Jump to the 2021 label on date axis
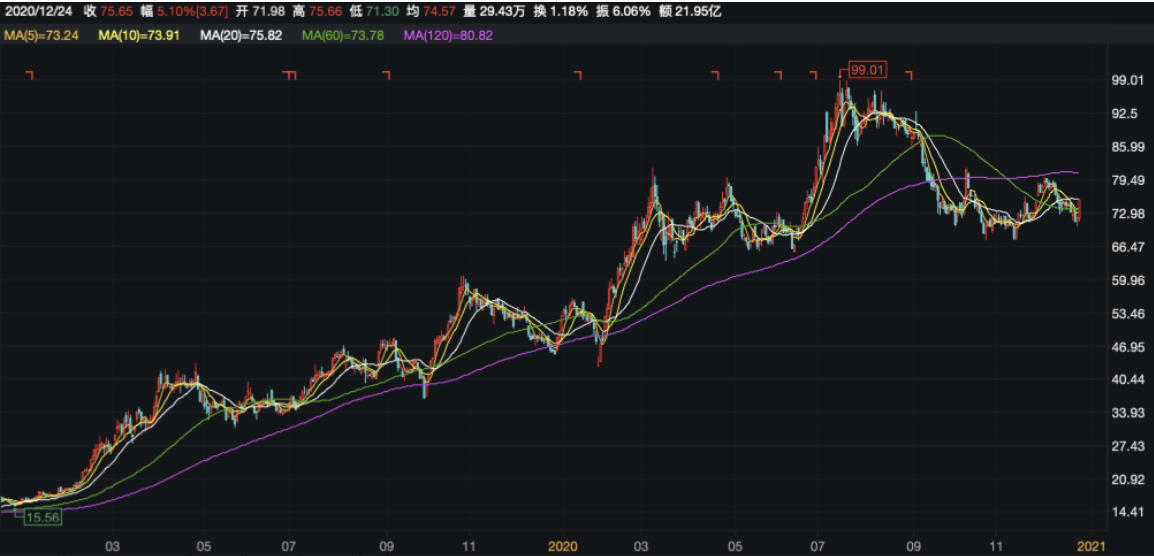1154x556 pixels. 1089,546
